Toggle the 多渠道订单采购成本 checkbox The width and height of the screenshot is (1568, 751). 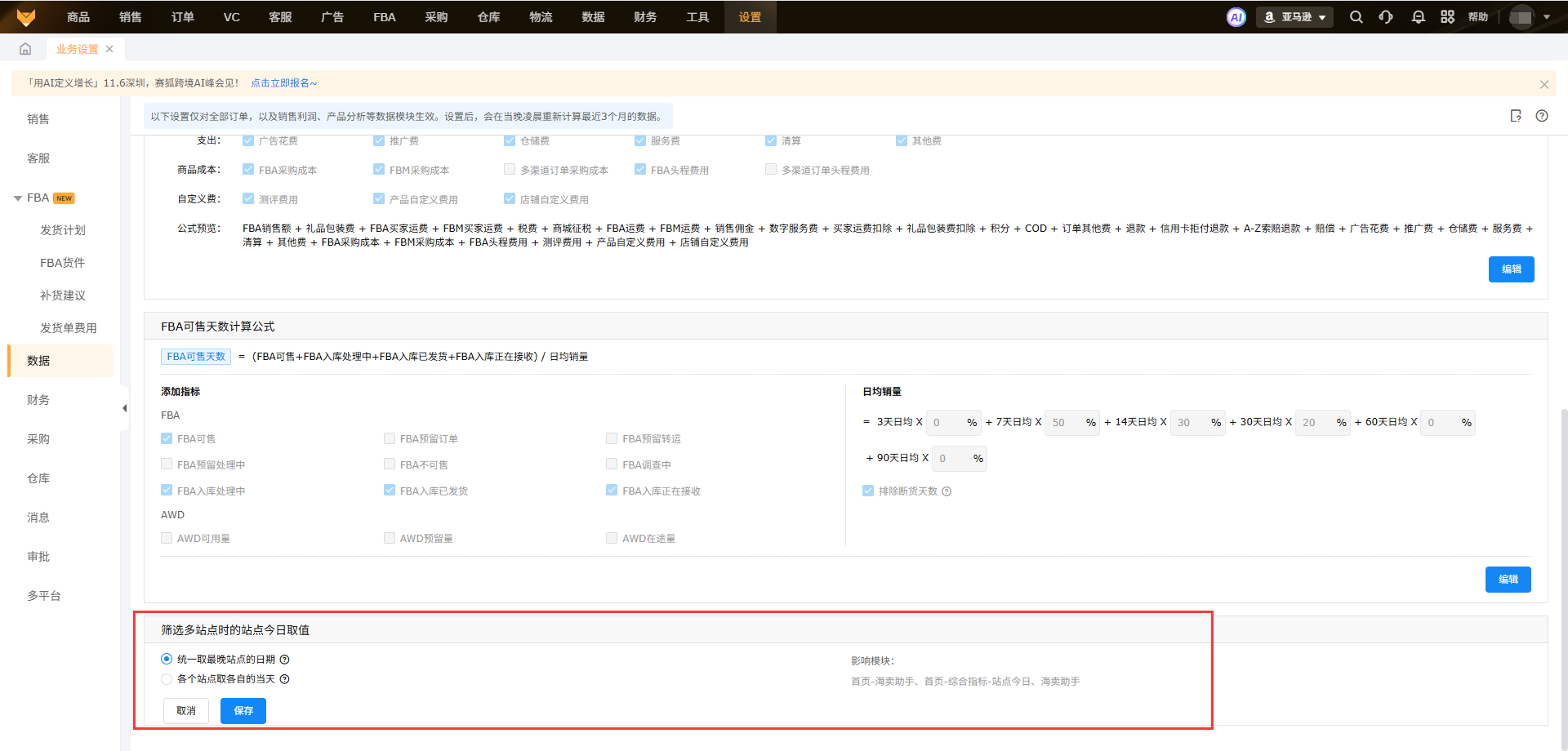coord(510,170)
